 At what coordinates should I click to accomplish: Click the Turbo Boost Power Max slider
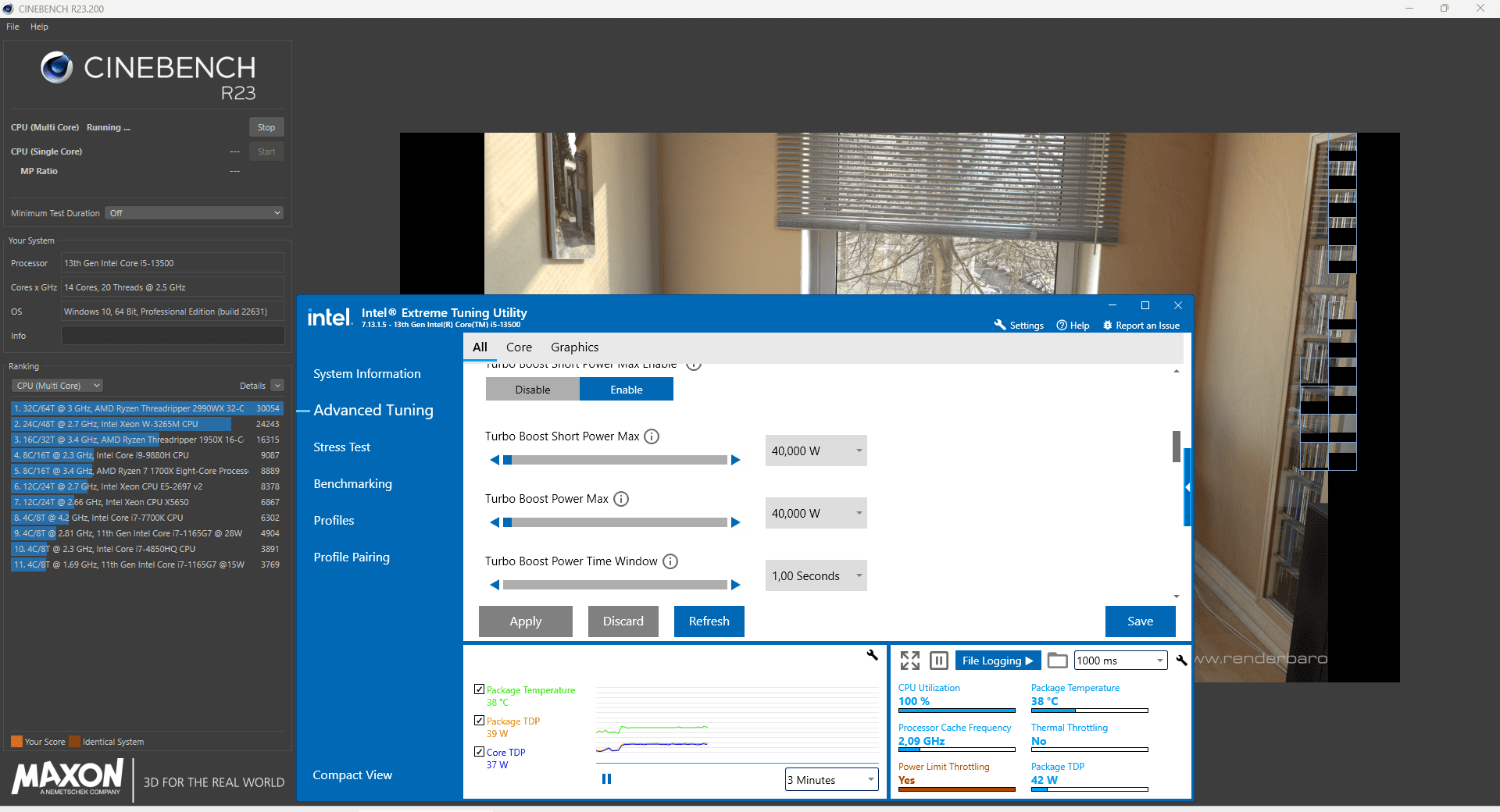tap(615, 522)
